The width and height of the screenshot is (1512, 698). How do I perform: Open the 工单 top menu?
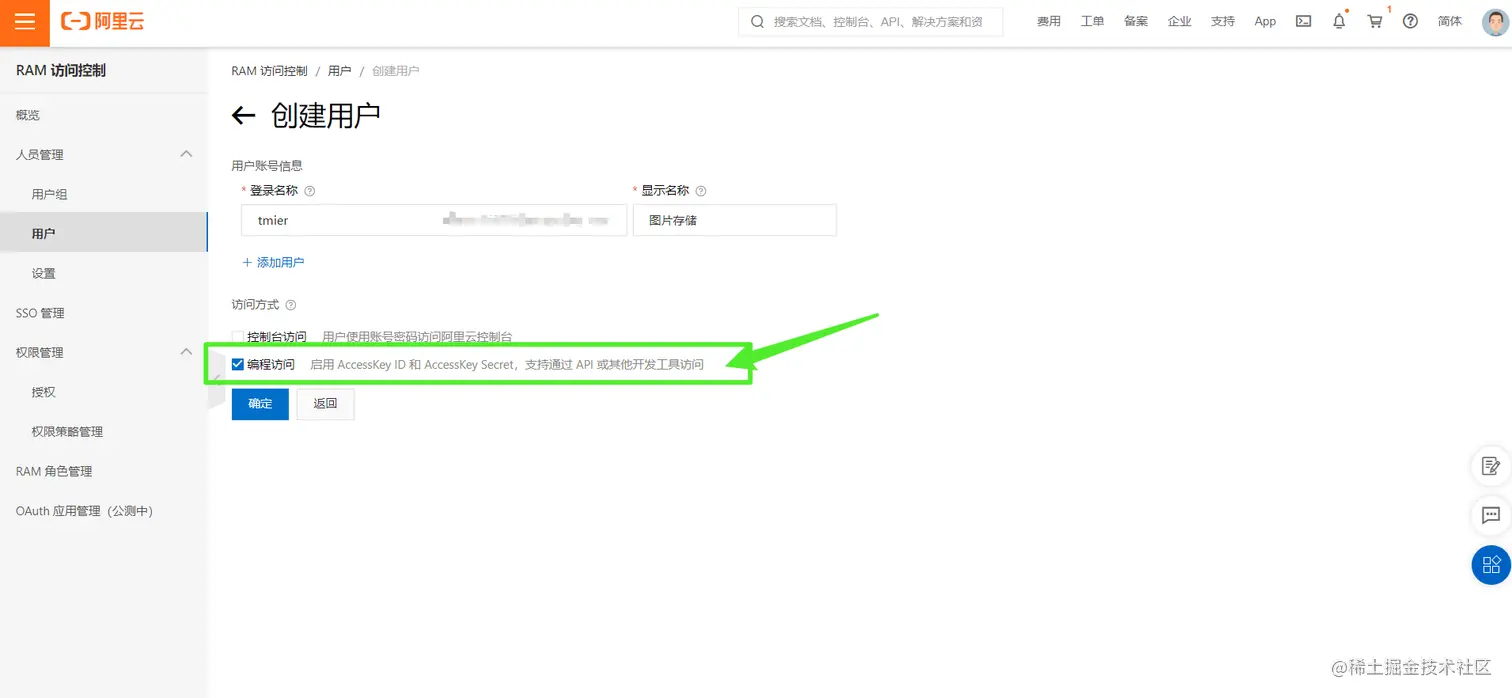[1092, 21]
